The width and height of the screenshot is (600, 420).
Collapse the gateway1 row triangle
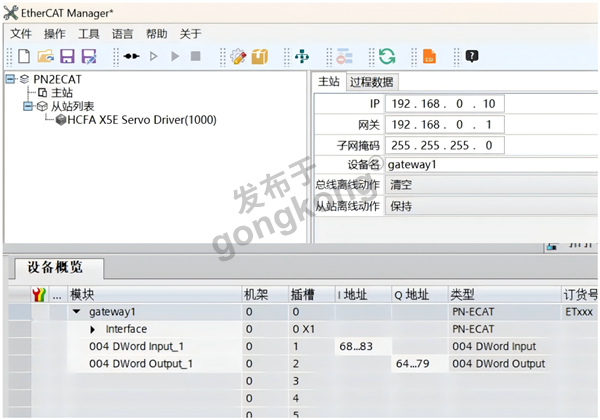coord(77,312)
